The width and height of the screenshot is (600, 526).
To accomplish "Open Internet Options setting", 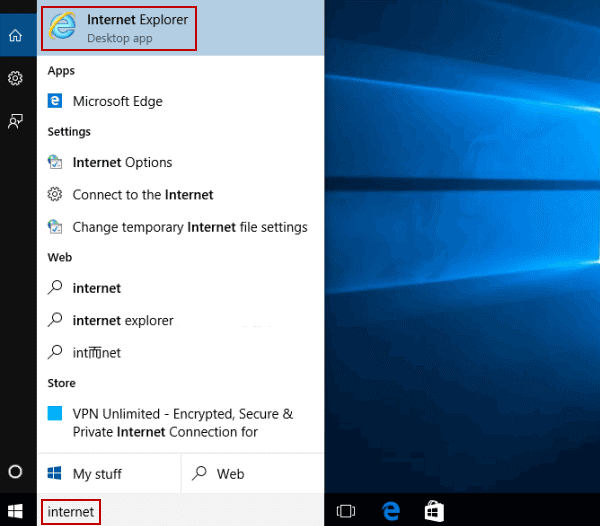I will coord(180,163).
